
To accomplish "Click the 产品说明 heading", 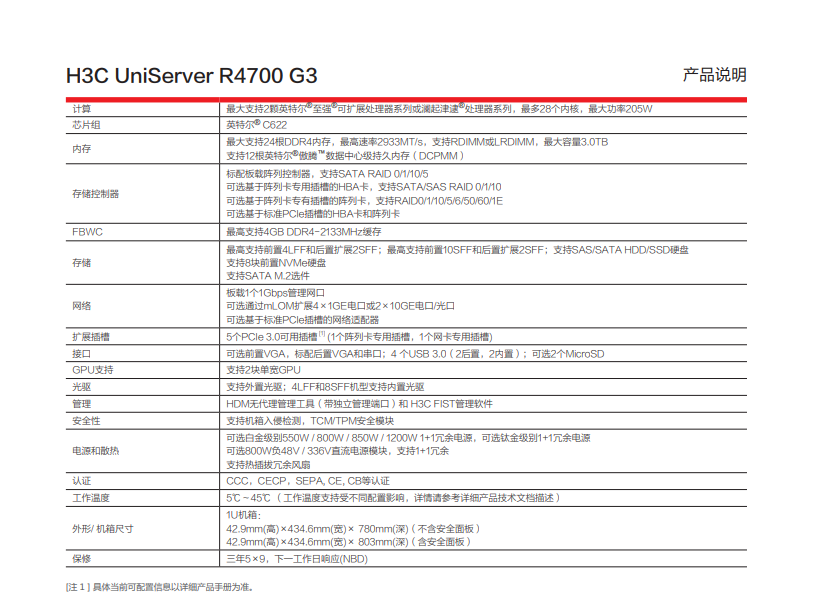I will coord(714,75).
